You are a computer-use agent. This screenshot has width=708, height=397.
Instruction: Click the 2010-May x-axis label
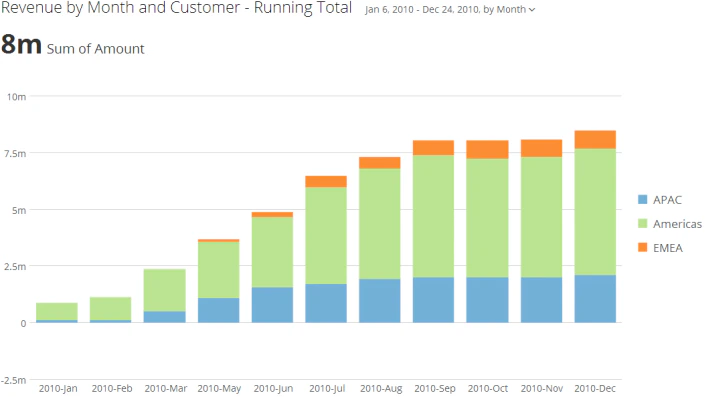pyautogui.click(x=219, y=388)
